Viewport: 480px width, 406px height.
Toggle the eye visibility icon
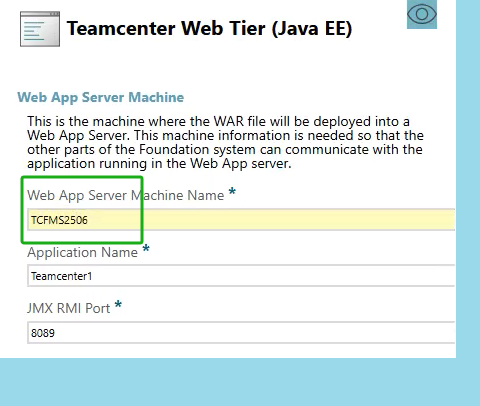(422, 14)
